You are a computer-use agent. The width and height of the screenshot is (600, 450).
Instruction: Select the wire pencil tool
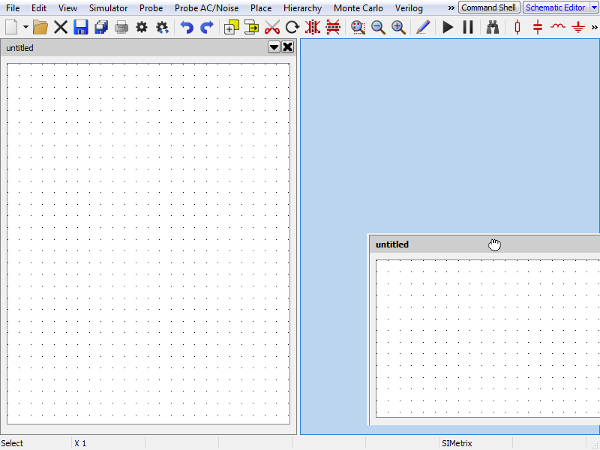(x=422, y=28)
